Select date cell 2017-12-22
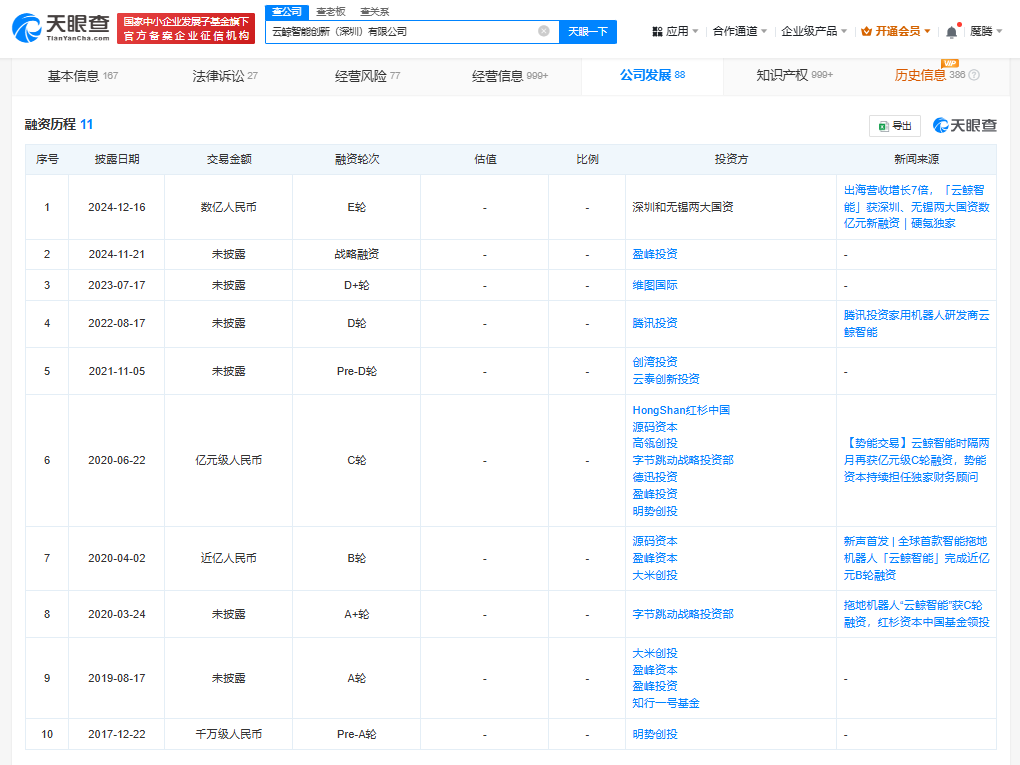The height and width of the screenshot is (765, 1020). (x=117, y=734)
